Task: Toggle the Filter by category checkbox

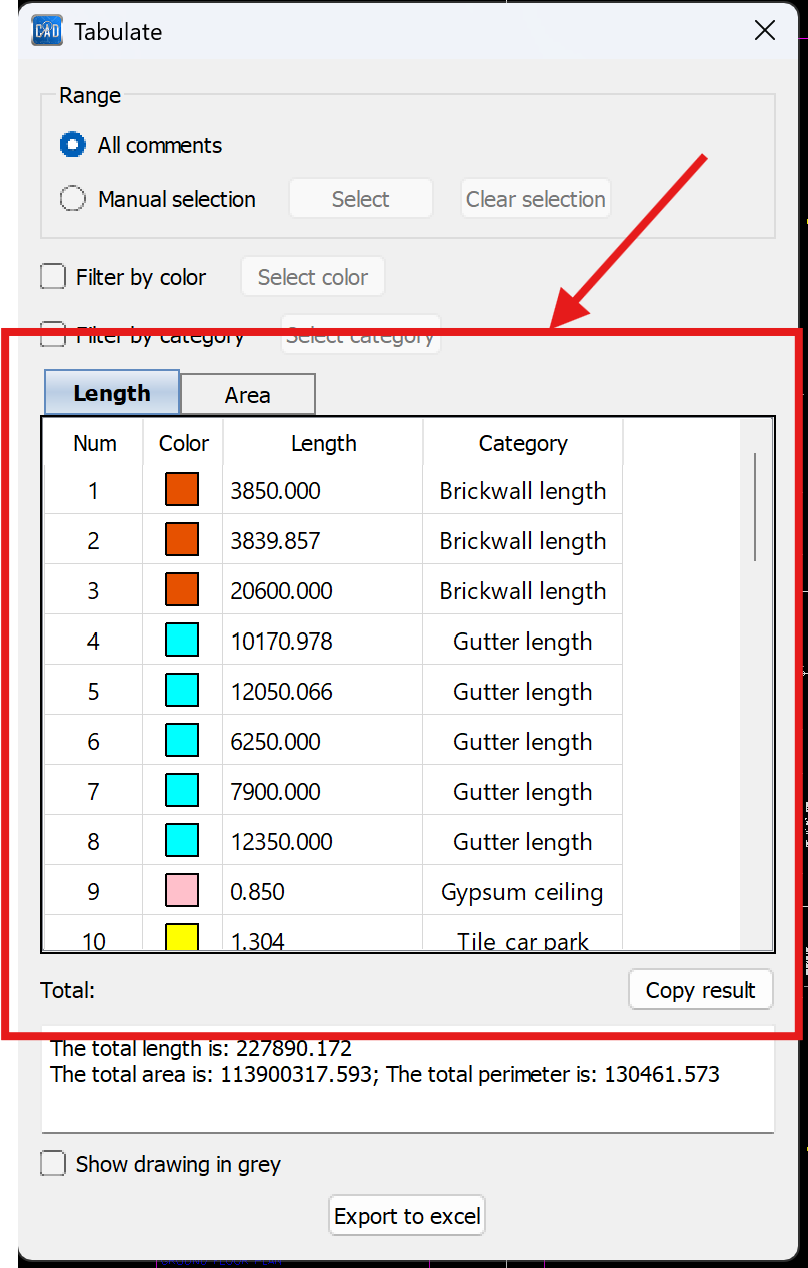Action: 53,334
